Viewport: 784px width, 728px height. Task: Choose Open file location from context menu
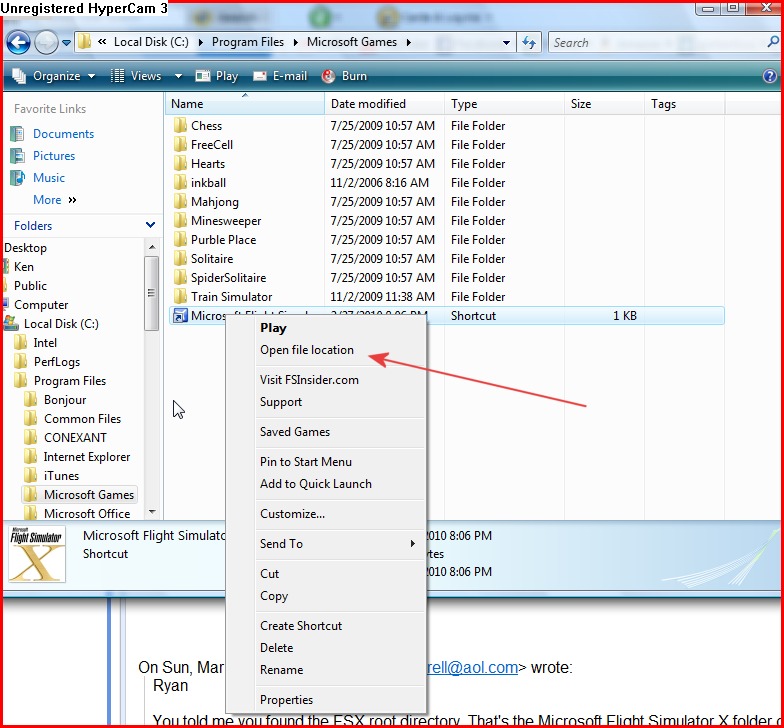[307, 350]
